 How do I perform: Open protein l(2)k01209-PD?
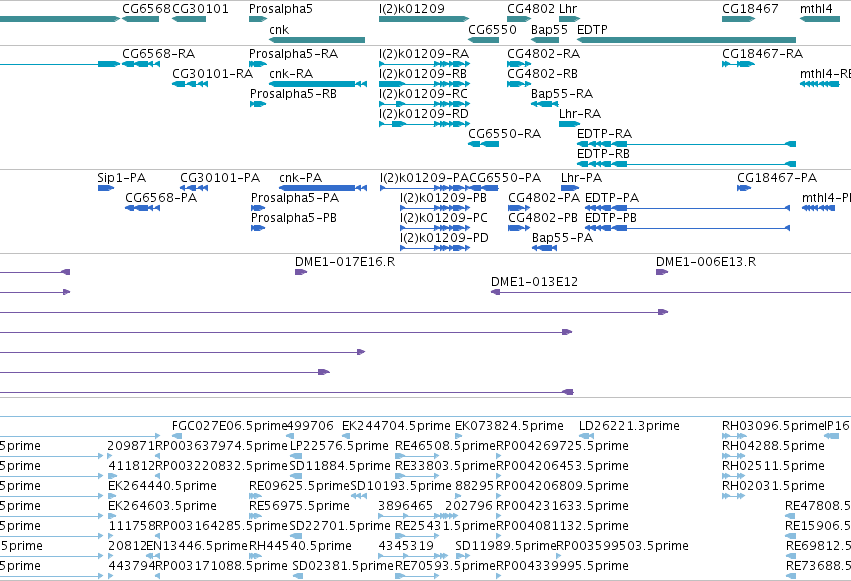(x=435, y=248)
